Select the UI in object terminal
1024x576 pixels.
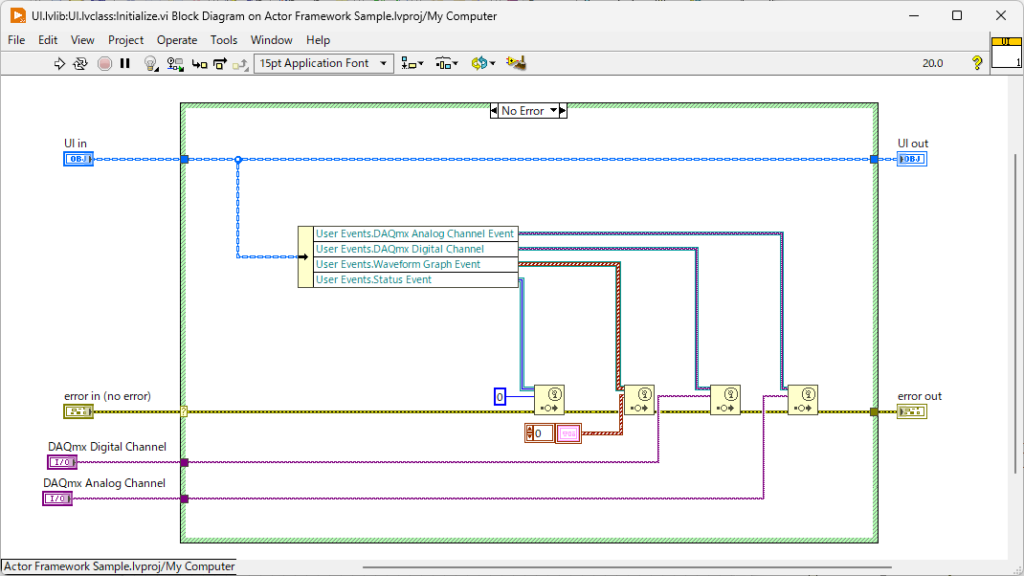[78, 159]
